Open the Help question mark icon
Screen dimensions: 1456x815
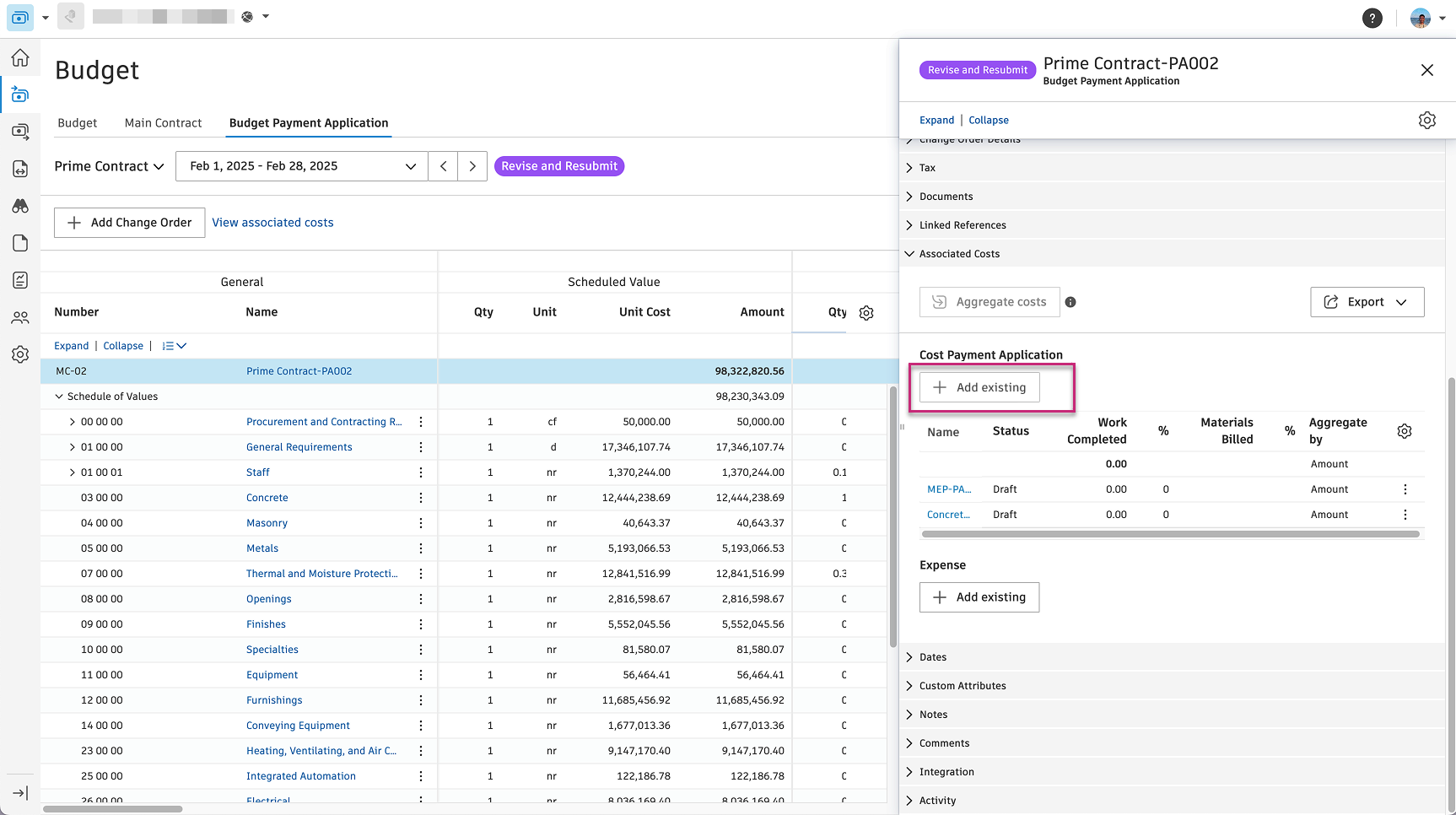point(1372,18)
